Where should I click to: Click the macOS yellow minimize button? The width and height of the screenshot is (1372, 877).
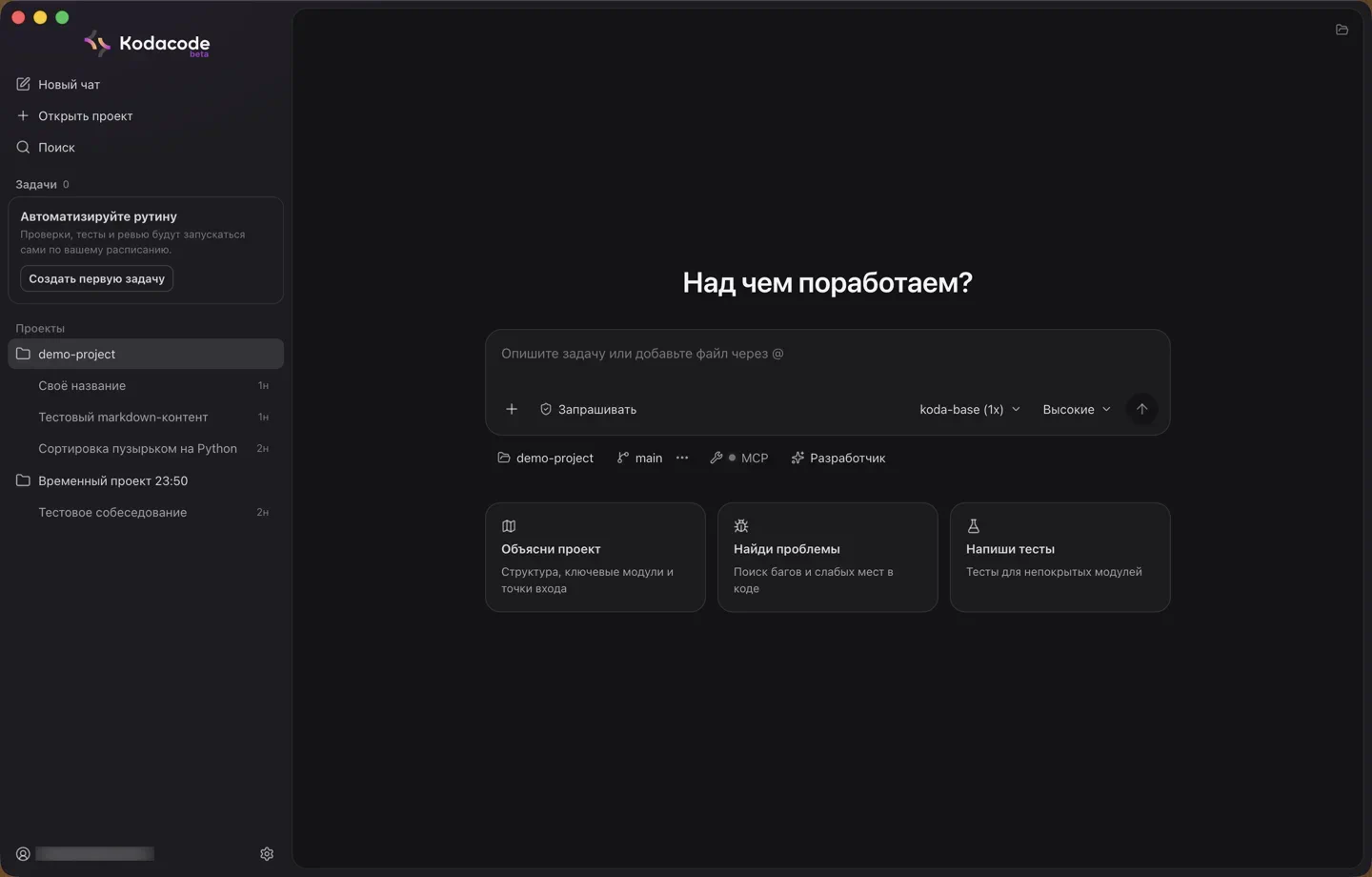coord(40,17)
